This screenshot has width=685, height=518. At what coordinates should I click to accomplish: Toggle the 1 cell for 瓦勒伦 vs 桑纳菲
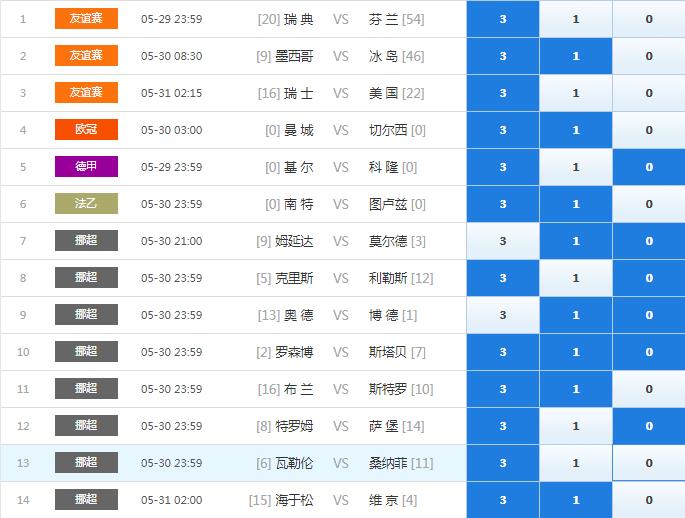click(x=576, y=463)
